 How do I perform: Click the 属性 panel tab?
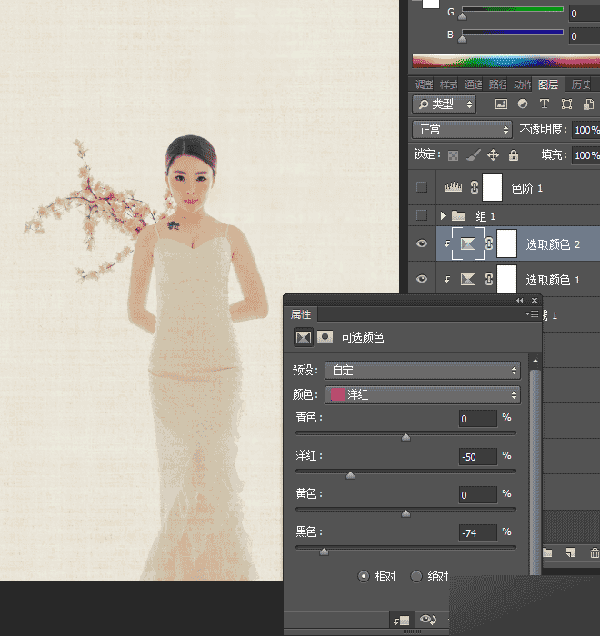301,314
